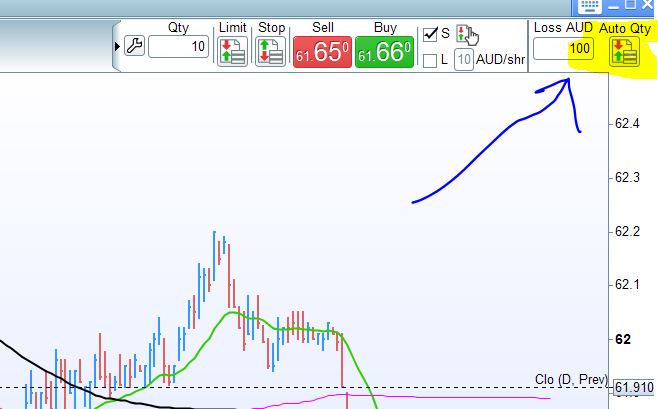Viewport: 658px width, 409px height.
Task: Click the green Buy 61.66 button
Action: 384,52
